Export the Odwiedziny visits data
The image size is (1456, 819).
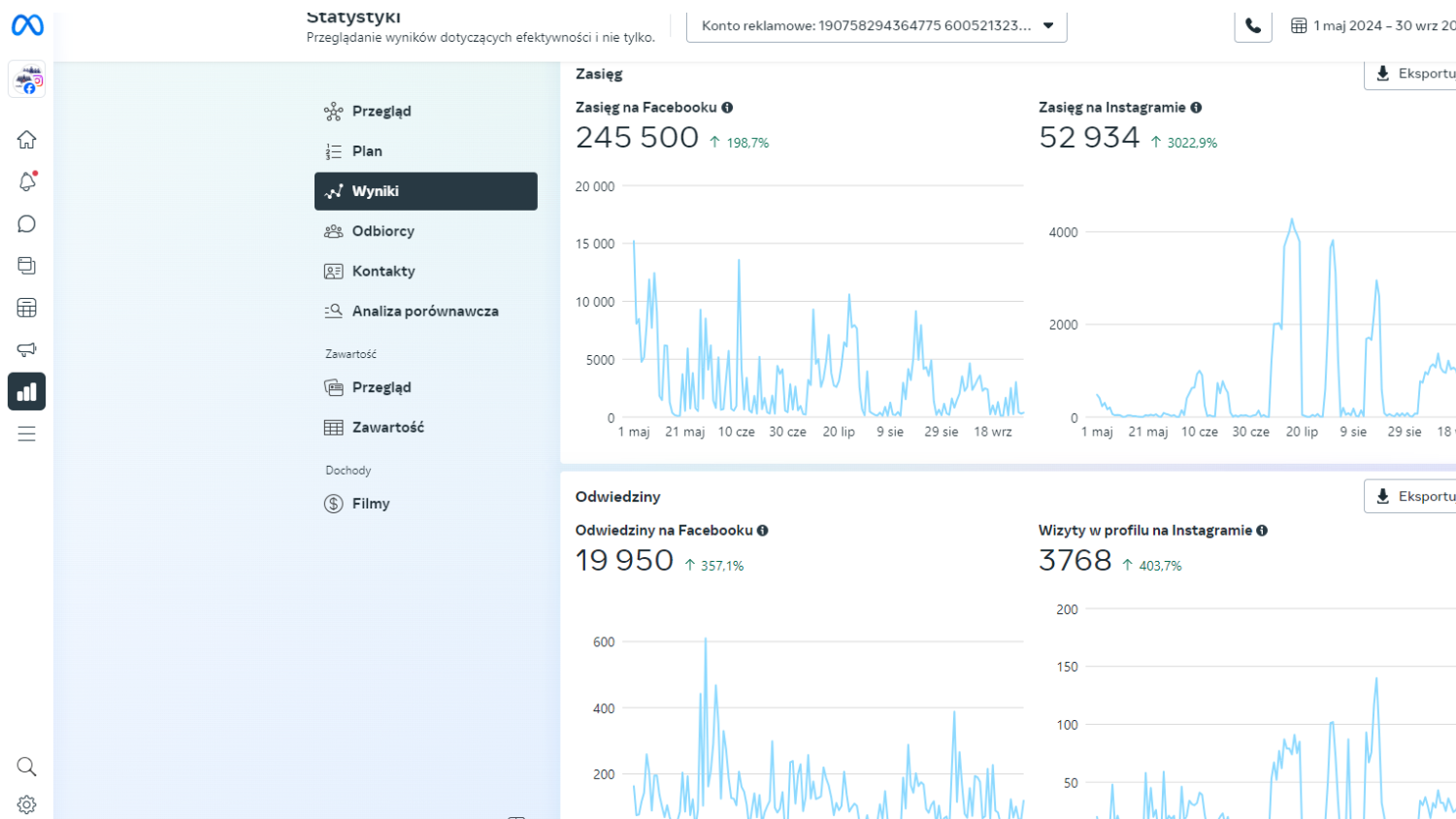[1413, 497]
